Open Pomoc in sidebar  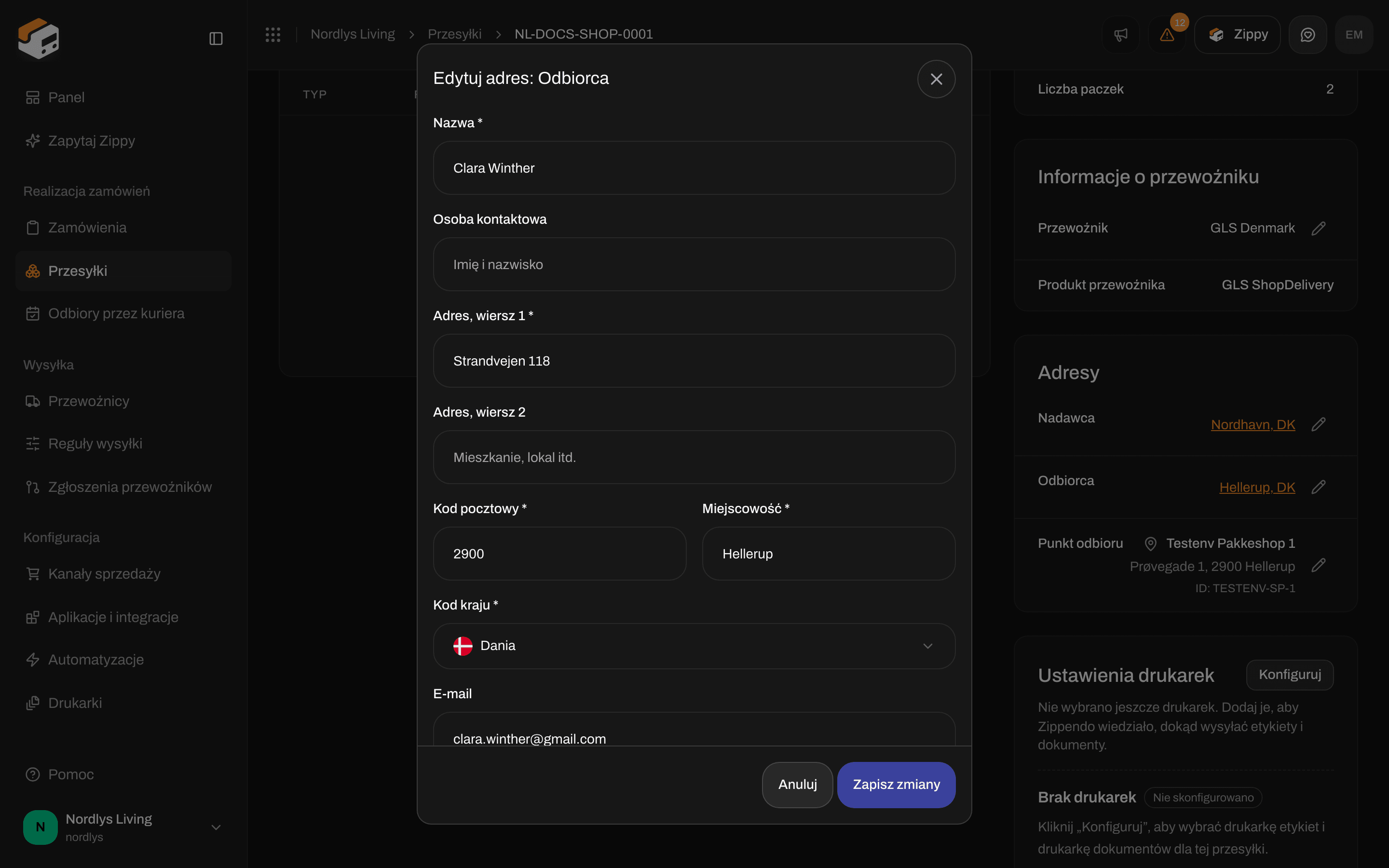(x=123, y=774)
